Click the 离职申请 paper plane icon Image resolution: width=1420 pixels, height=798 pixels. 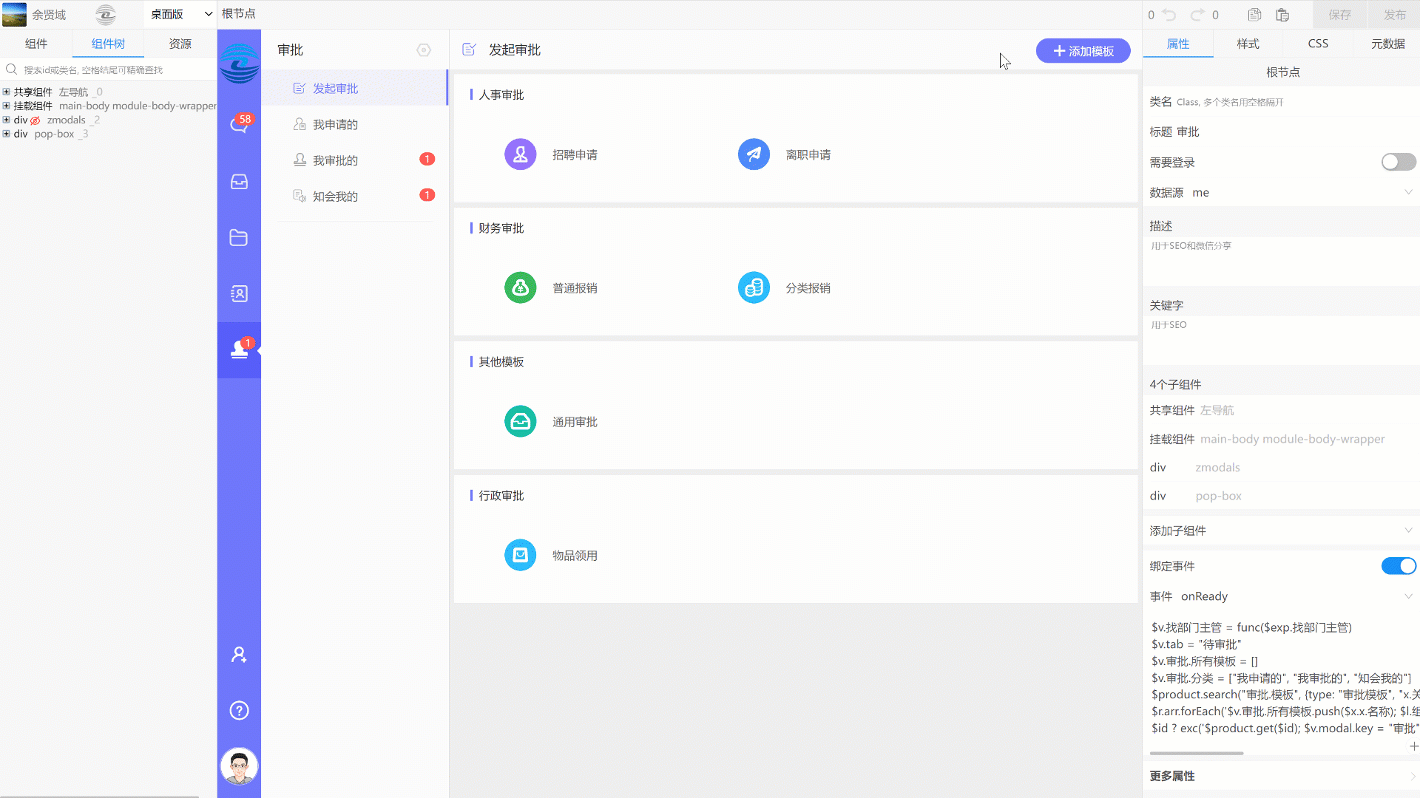click(754, 154)
